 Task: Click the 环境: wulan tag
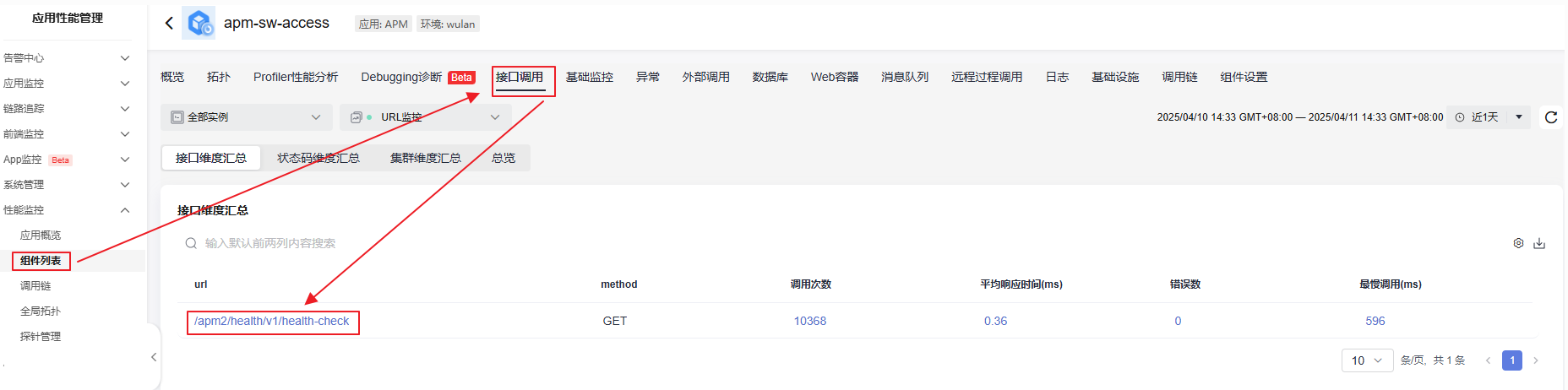448,24
